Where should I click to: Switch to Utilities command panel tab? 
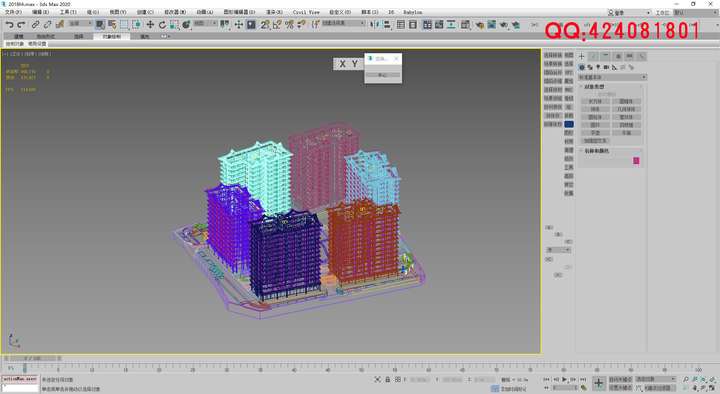click(641, 56)
